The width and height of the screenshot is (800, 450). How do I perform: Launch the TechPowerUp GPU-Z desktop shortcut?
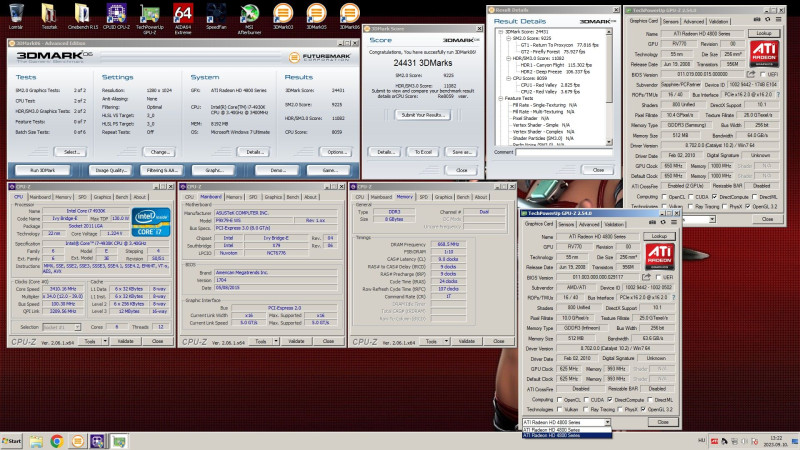(x=149, y=18)
